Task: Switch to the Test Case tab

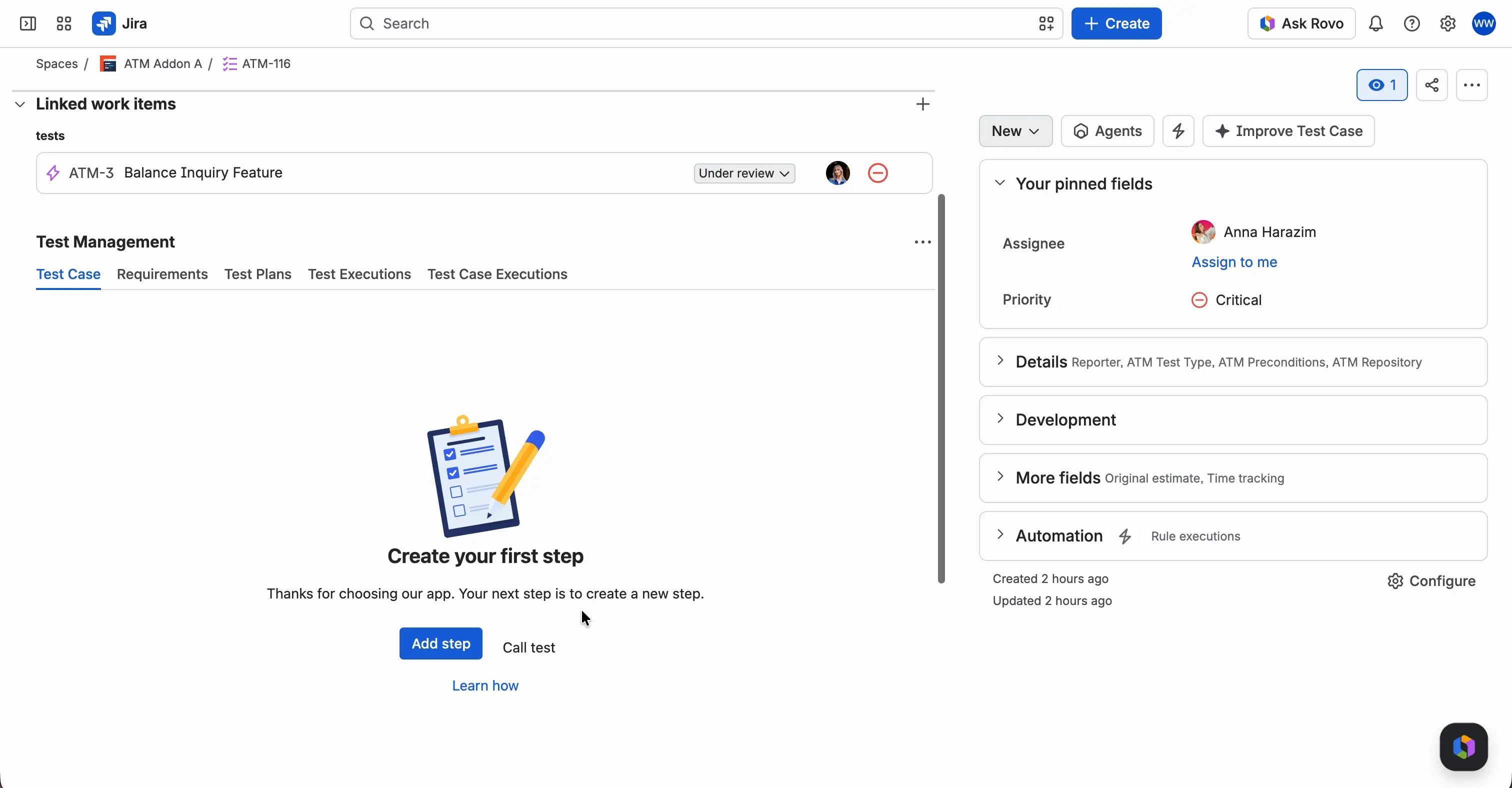Action: click(68, 274)
